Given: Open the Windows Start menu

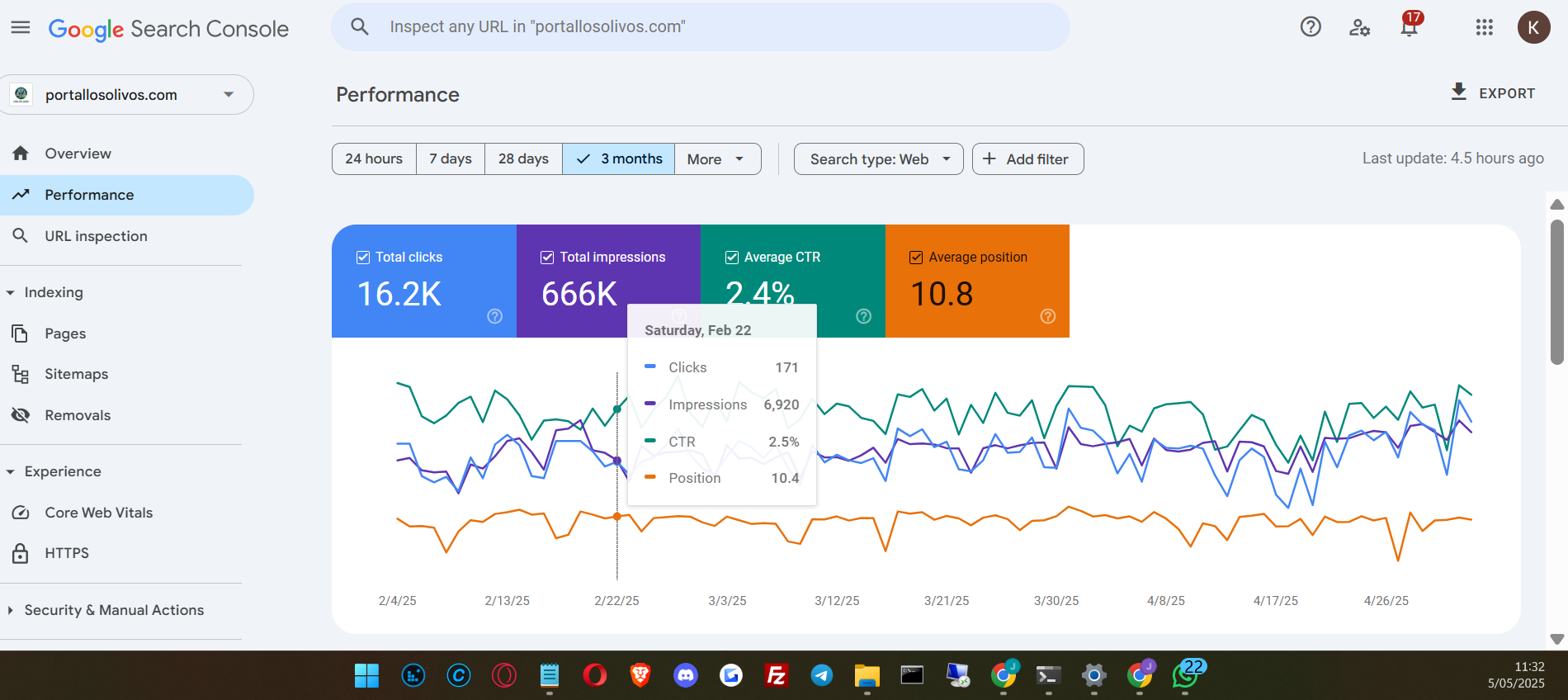Looking at the screenshot, I should tap(366, 676).
